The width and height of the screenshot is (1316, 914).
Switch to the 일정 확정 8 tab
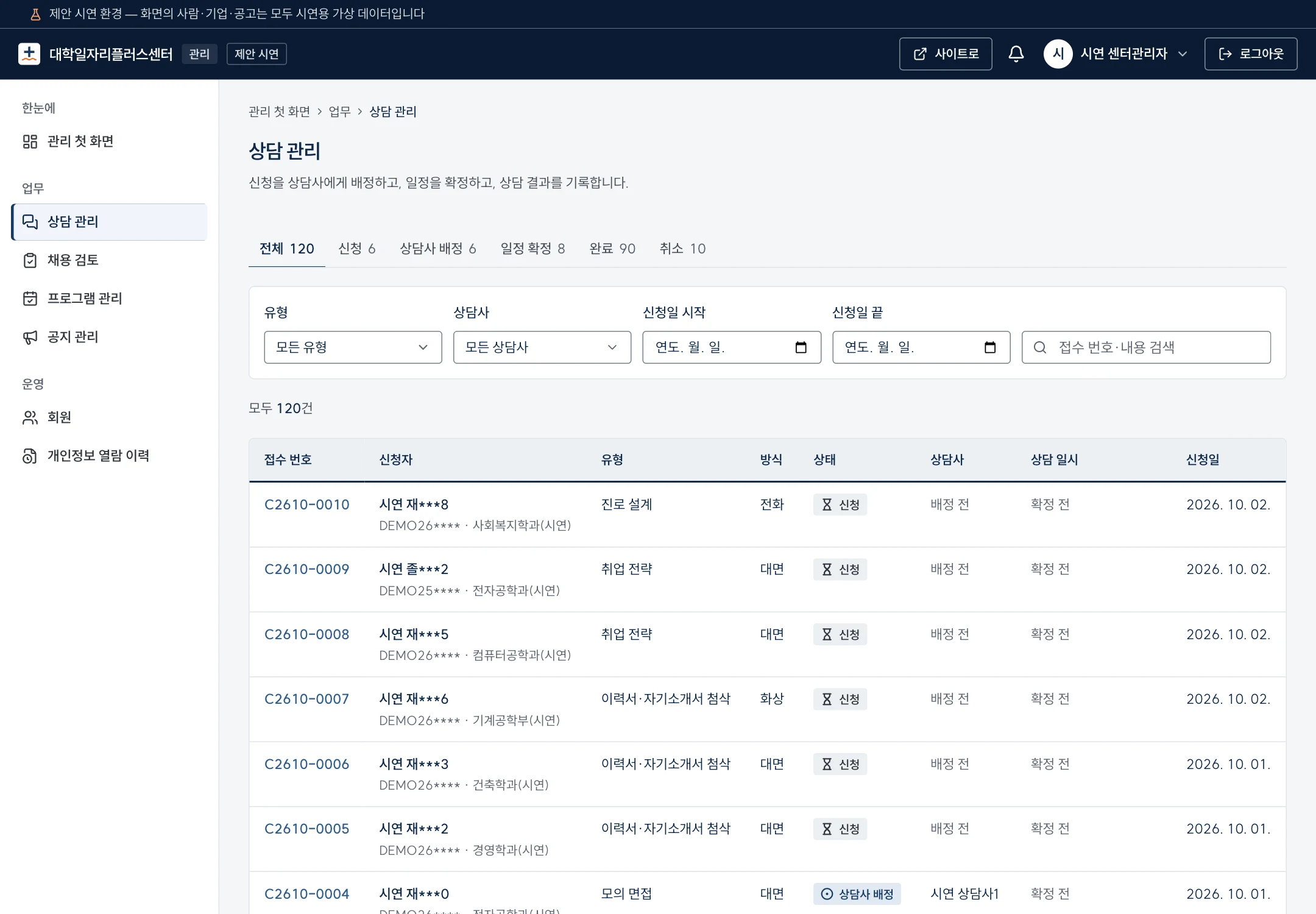(x=532, y=249)
